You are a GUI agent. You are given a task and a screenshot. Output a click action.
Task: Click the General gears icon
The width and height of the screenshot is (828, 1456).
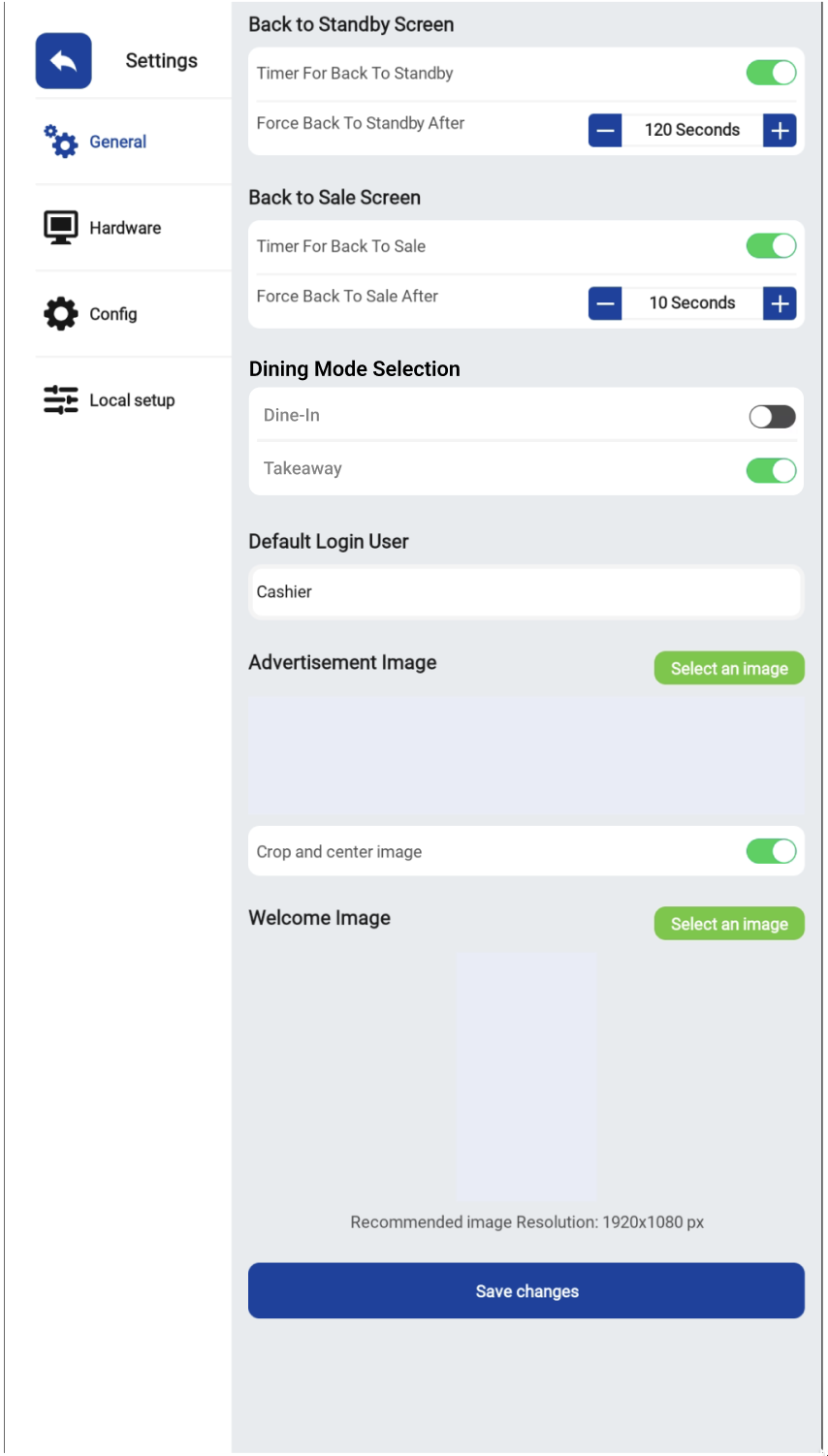60,142
